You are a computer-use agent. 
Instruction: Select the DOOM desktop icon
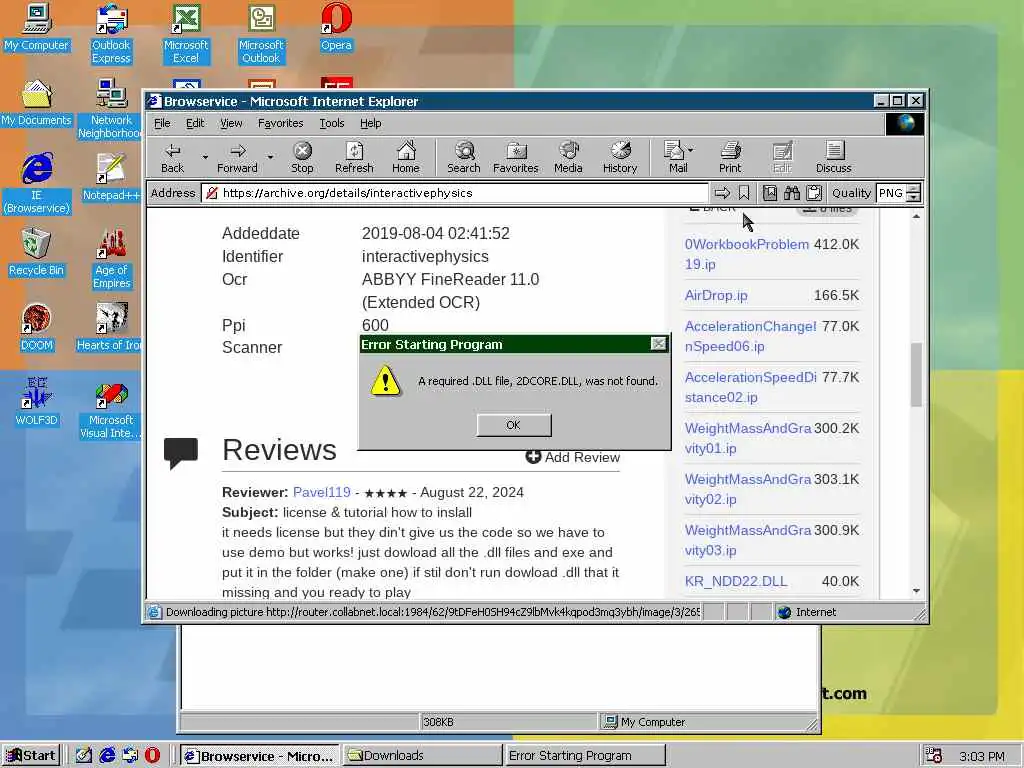37,328
